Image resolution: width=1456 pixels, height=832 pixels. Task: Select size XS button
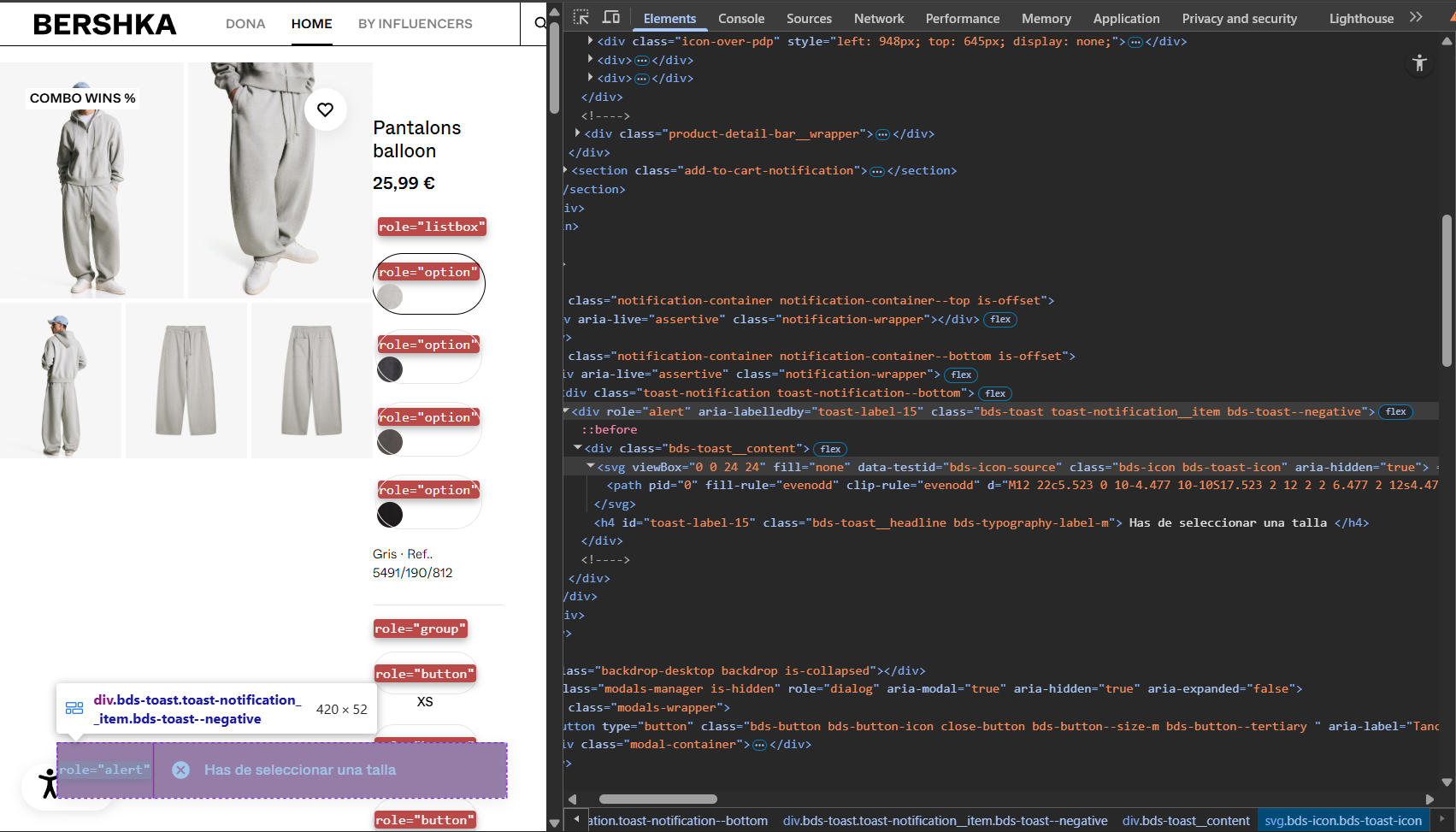(425, 701)
